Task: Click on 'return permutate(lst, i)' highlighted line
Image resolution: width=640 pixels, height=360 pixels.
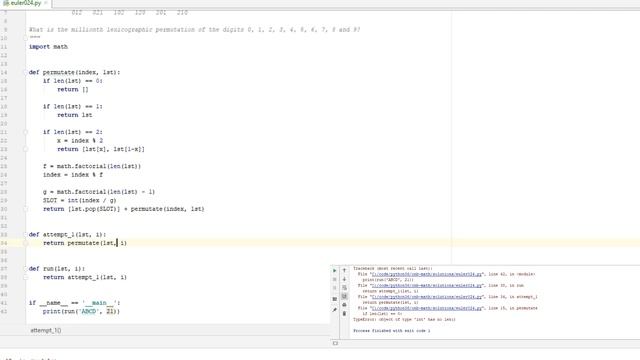Action: click(85, 243)
